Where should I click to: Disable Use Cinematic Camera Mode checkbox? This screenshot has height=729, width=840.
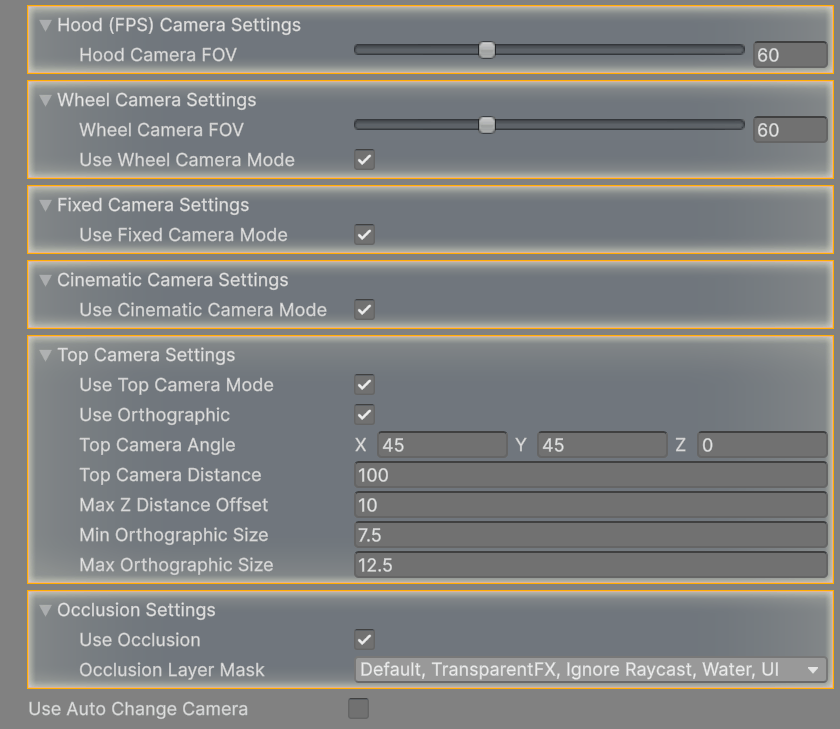[364, 310]
